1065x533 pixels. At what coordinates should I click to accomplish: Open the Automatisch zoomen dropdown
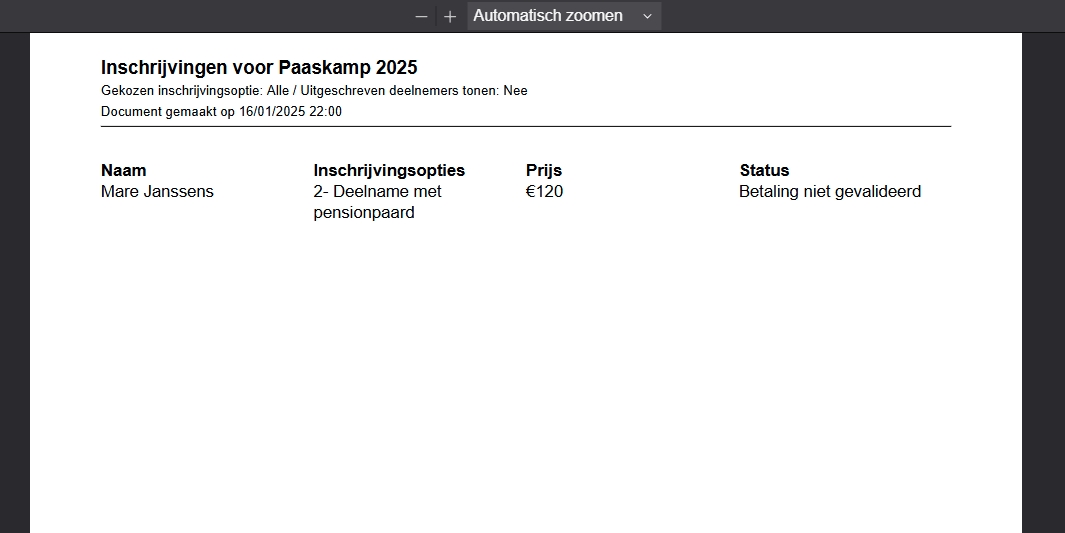[x=564, y=16]
